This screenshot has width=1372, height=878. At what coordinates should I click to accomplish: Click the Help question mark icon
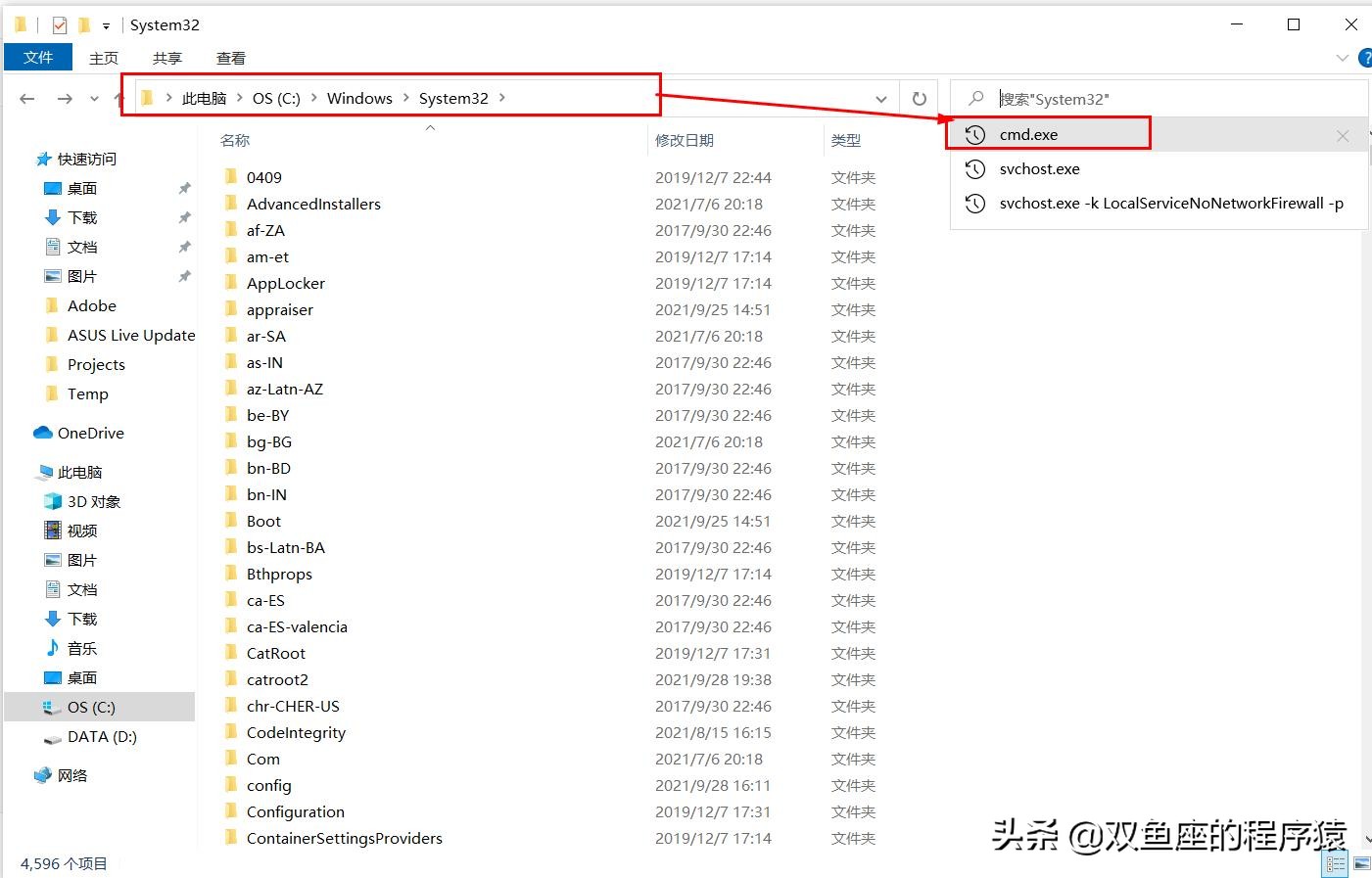click(1366, 57)
